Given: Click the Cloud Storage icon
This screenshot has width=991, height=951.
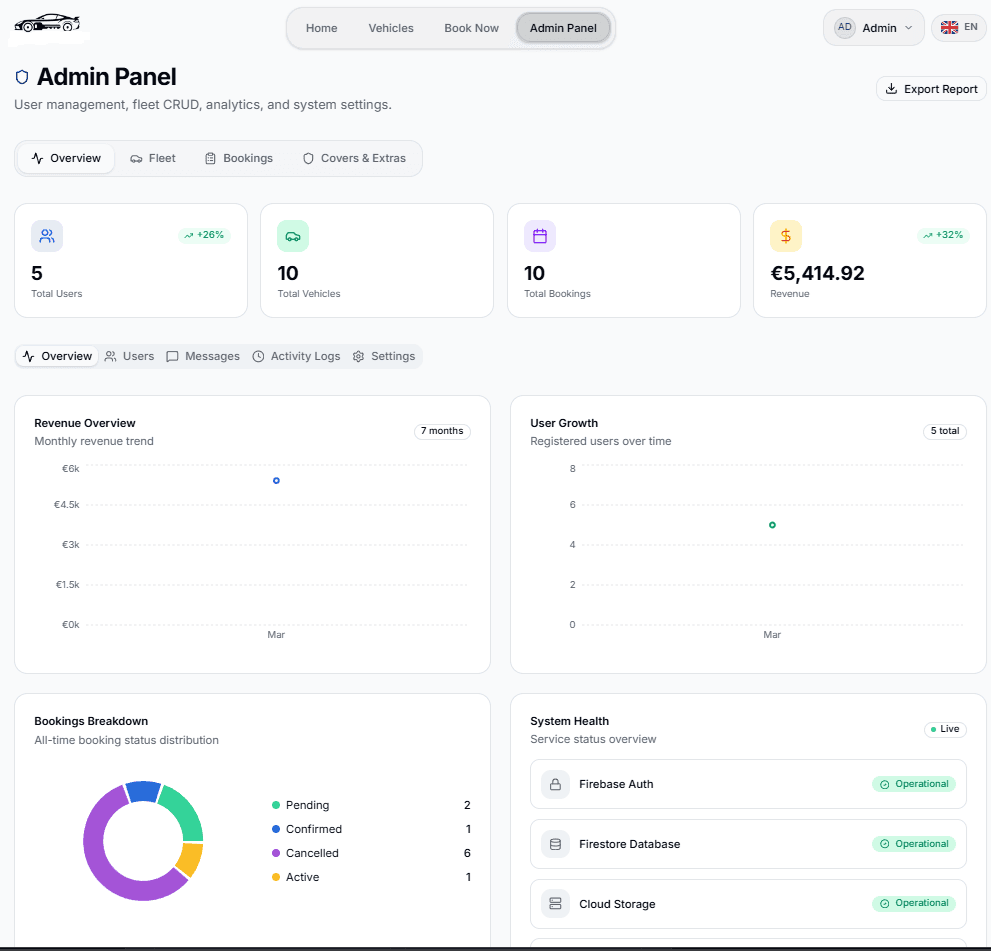Looking at the screenshot, I should click(555, 903).
